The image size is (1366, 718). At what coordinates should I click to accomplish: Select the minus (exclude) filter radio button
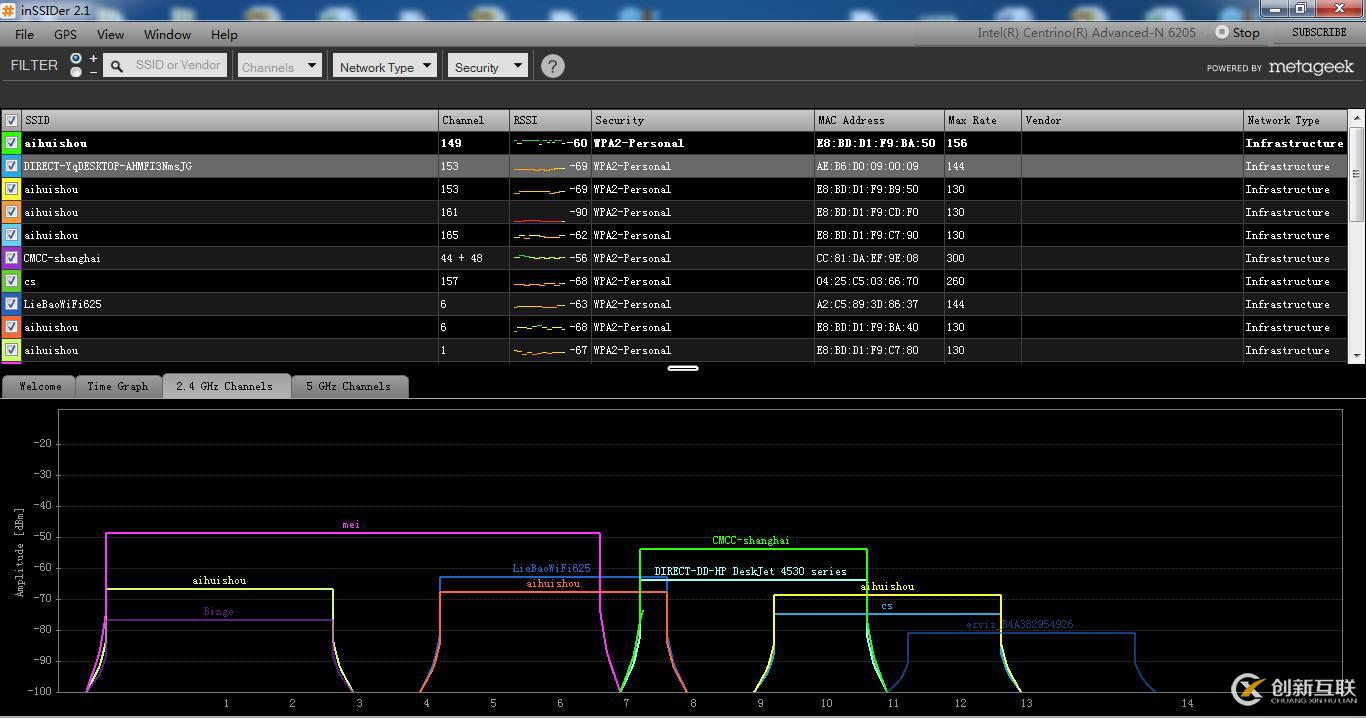(76, 72)
